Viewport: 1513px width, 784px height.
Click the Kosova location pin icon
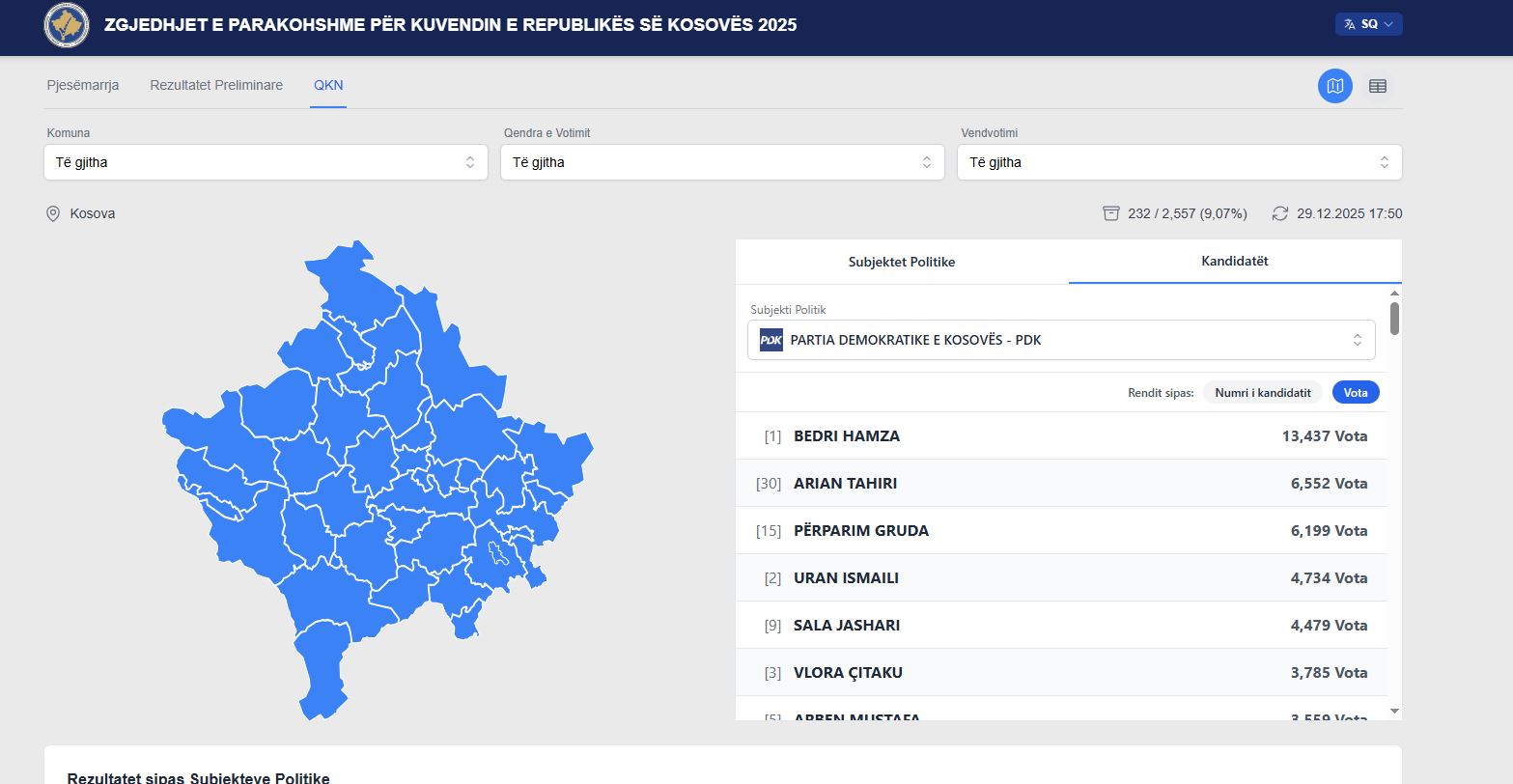pos(53,213)
